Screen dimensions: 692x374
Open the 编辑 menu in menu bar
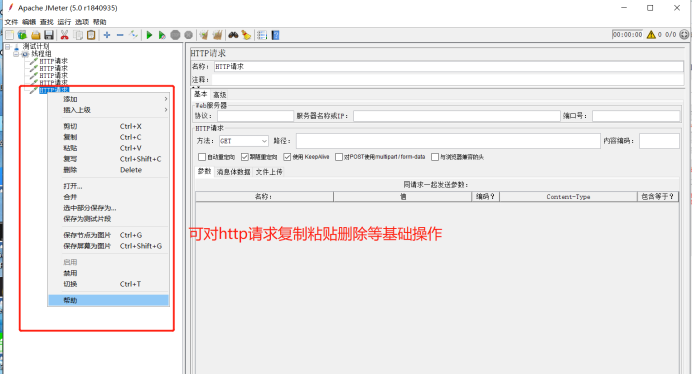click(29, 22)
